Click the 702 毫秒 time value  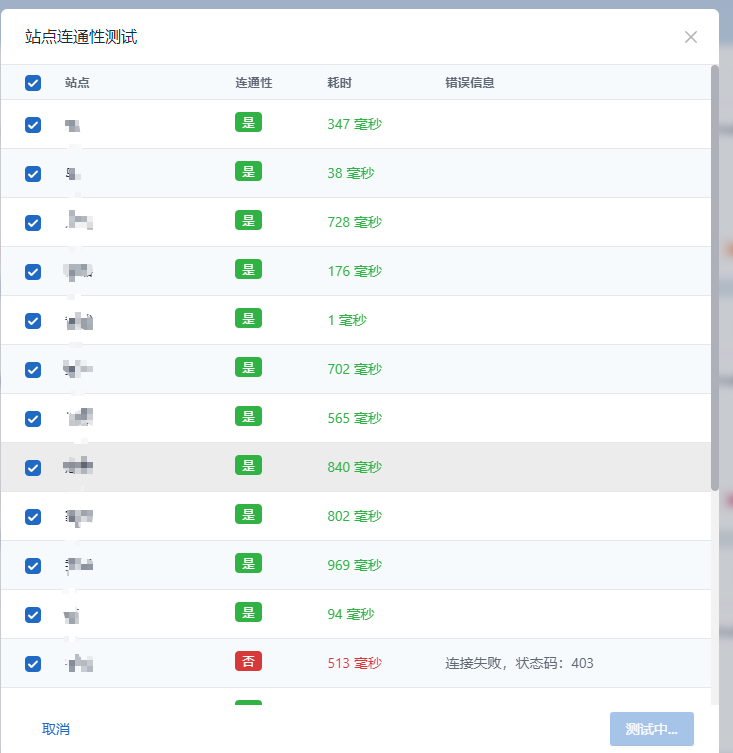tap(354, 369)
